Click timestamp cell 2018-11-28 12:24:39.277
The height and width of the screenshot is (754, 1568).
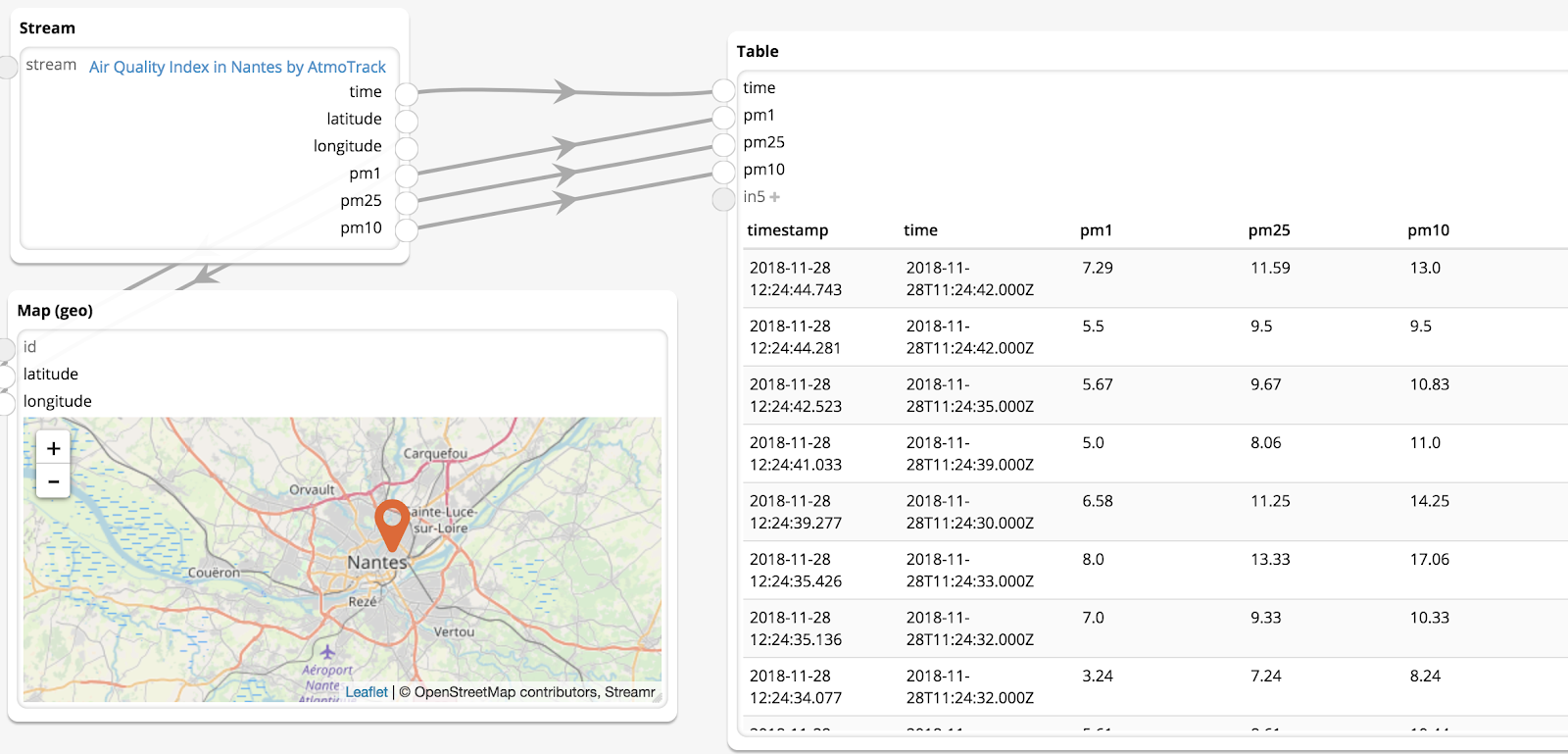tap(796, 512)
